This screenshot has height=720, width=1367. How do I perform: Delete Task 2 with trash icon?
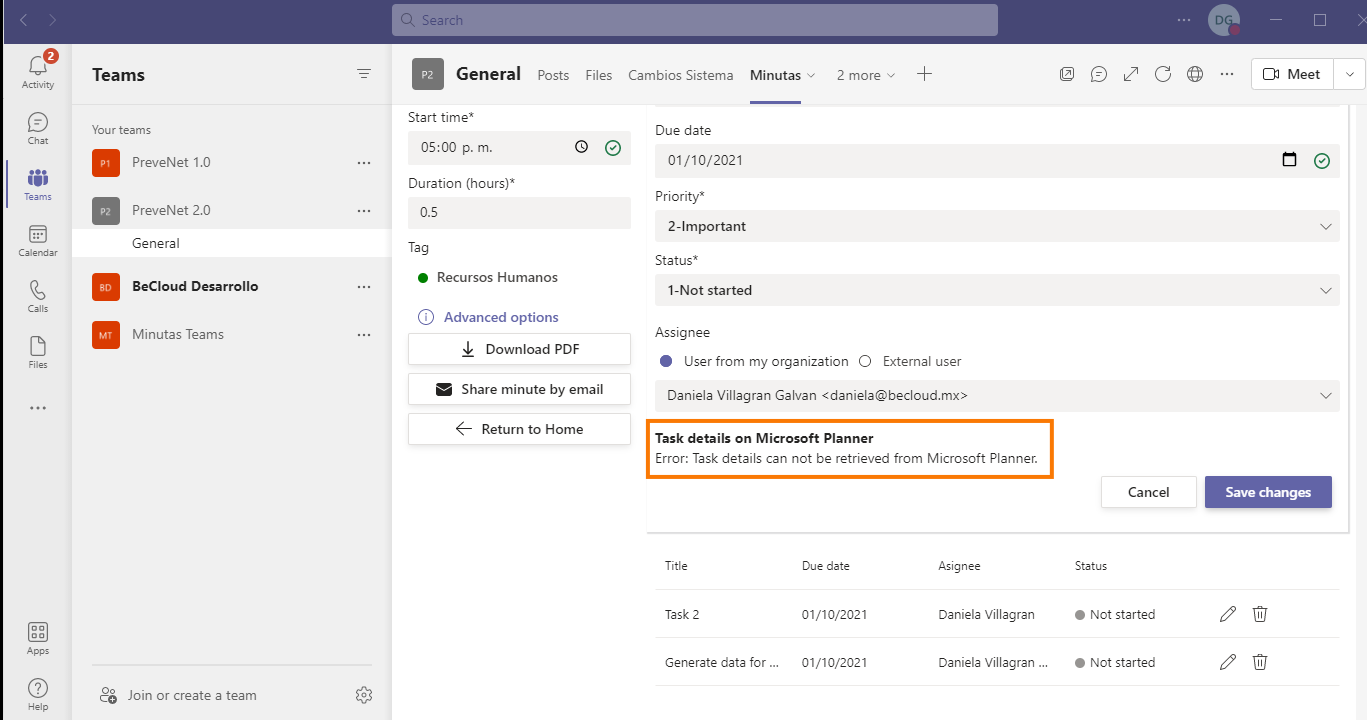coord(1260,614)
